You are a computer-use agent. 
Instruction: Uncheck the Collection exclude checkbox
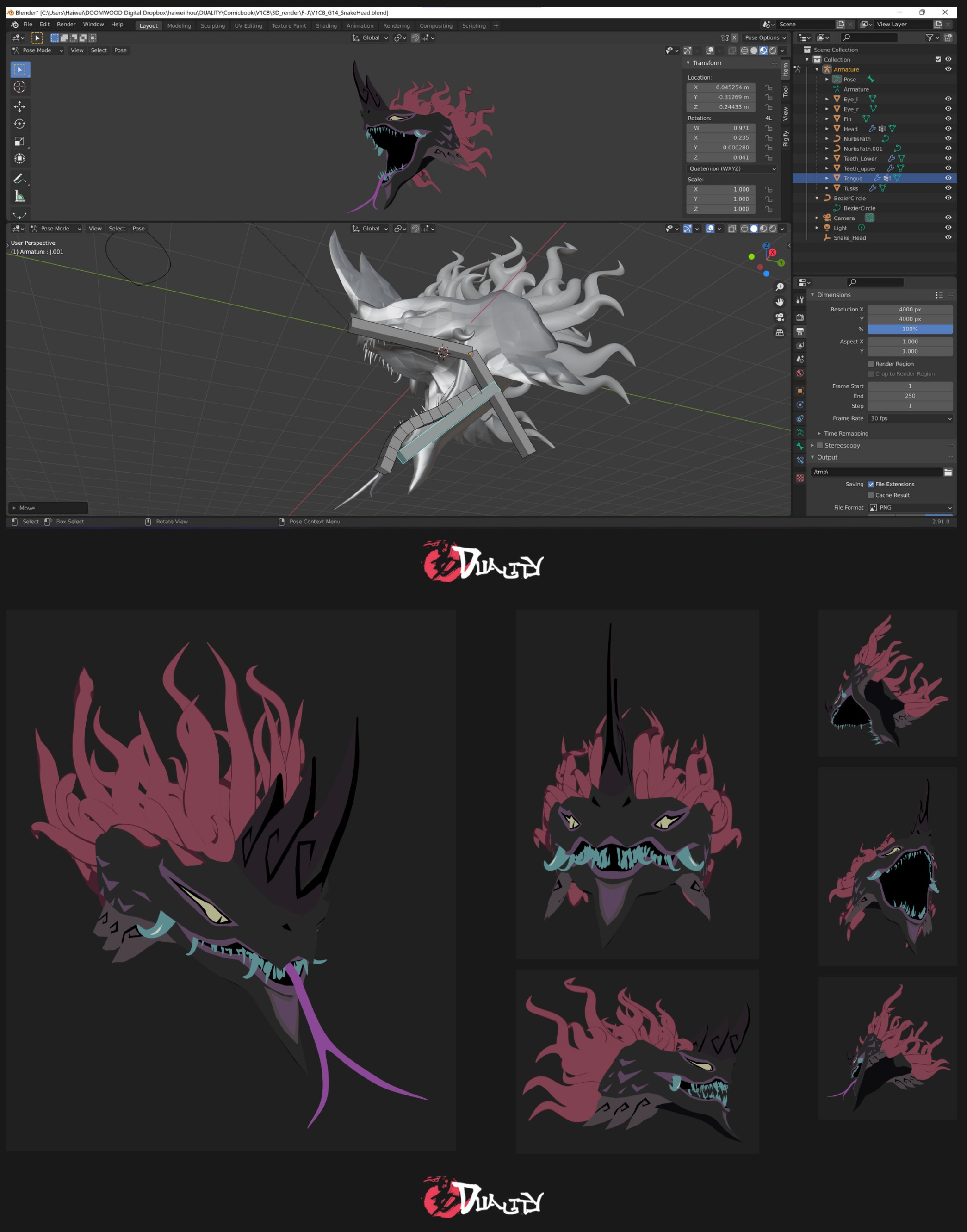(x=938, y=59)
